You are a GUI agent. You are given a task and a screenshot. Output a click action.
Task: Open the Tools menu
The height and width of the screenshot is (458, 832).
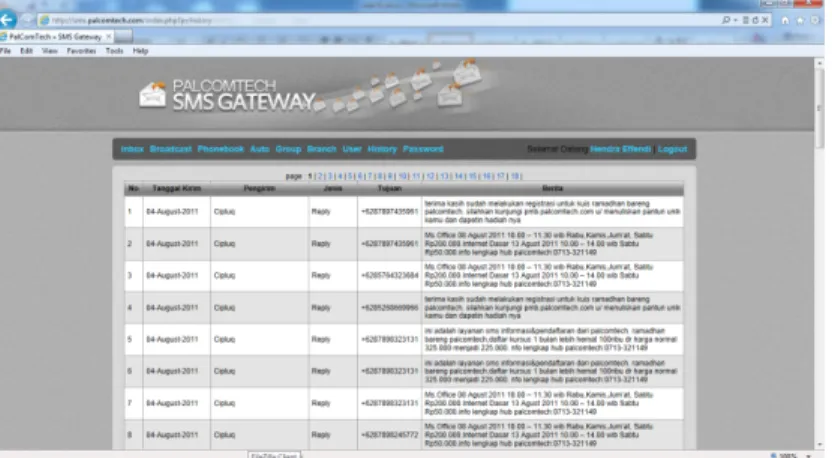114,51
